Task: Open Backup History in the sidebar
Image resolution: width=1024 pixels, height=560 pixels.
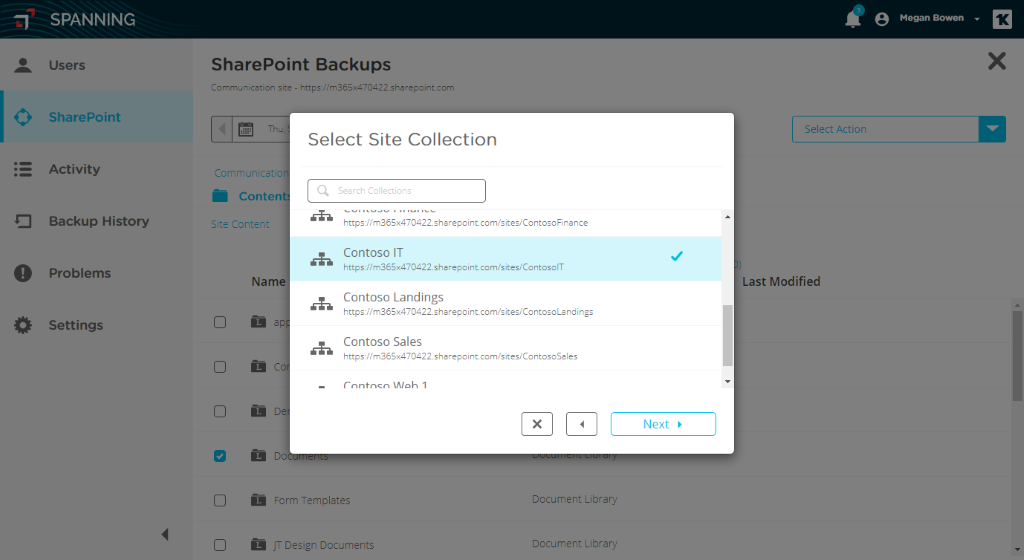Action: coord(97,221)
